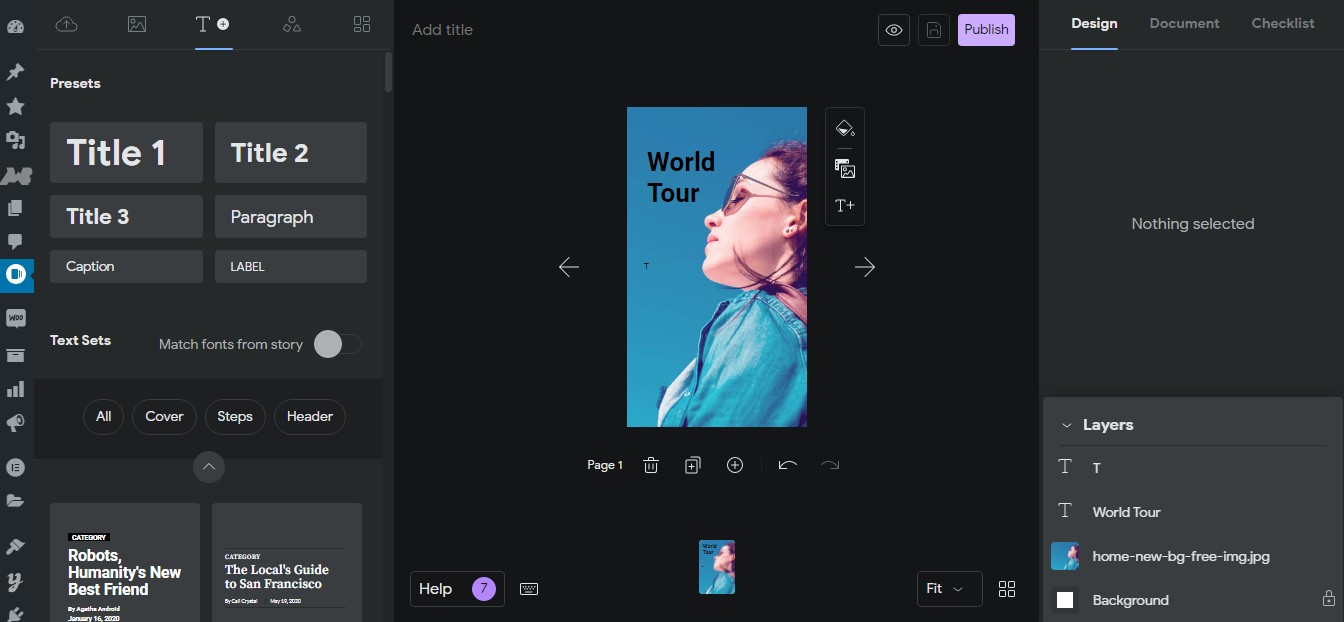Image resolution: width=1344 pixels, height=622 pixels.
Task: Open keyboard shortcuts panel
Action: [x=529, y=589]
